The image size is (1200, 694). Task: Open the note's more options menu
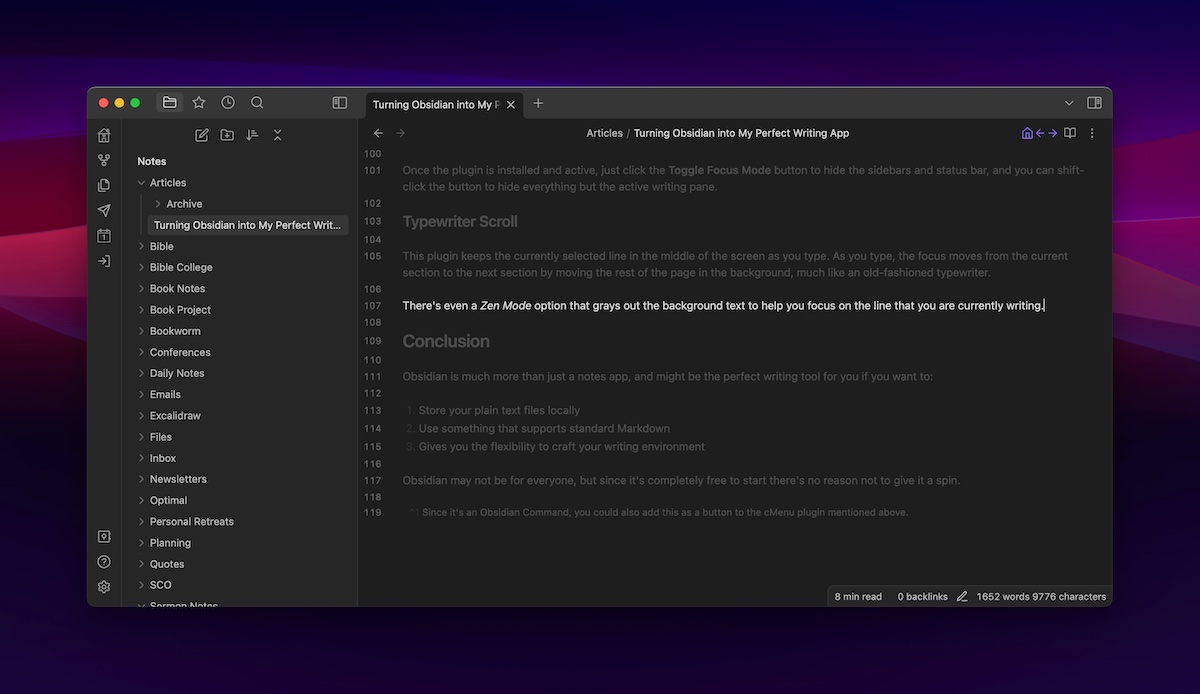pyautogui.click(x=1092, y=133)
